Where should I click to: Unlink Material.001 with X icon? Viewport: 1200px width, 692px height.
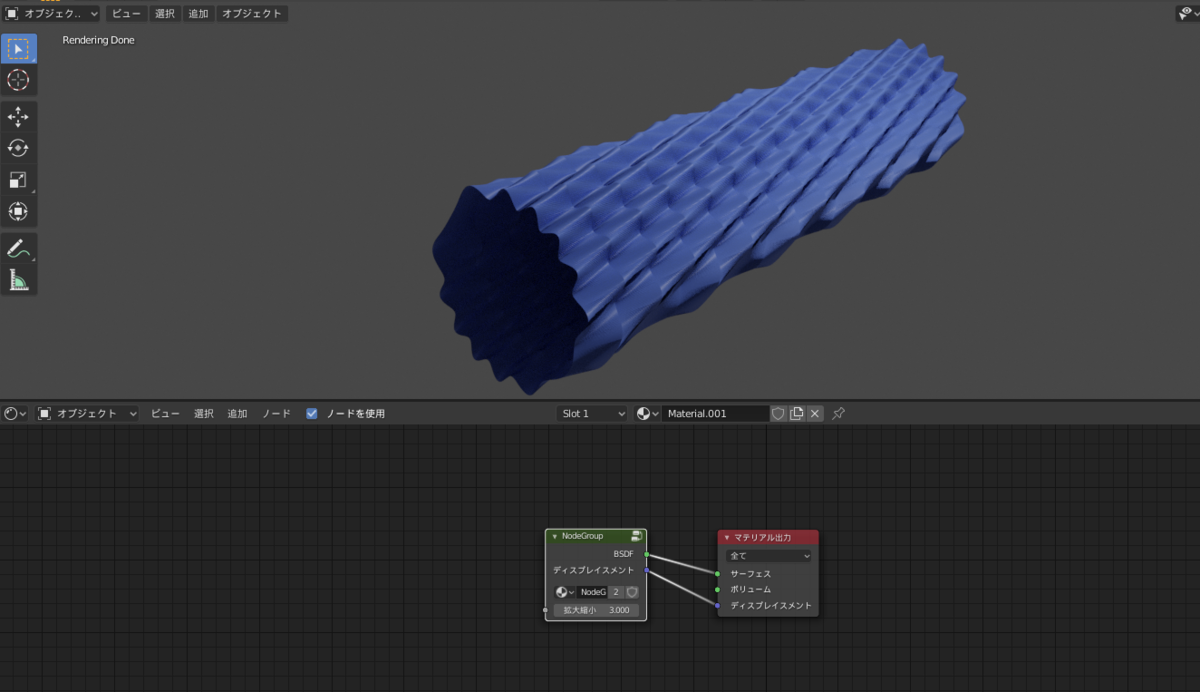815,413
